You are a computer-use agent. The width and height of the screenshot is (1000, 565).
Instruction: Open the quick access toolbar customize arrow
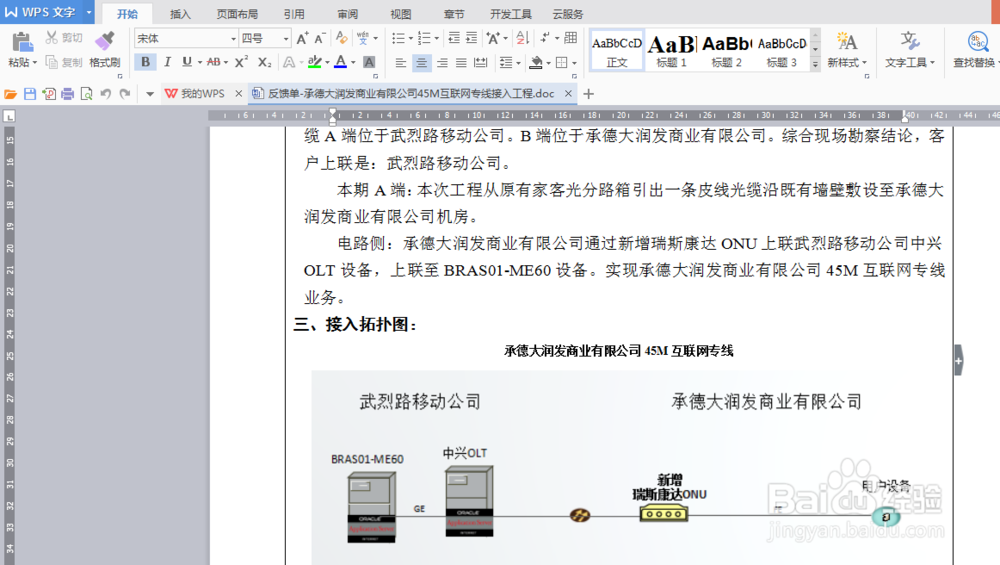click(x=150, y=94)
